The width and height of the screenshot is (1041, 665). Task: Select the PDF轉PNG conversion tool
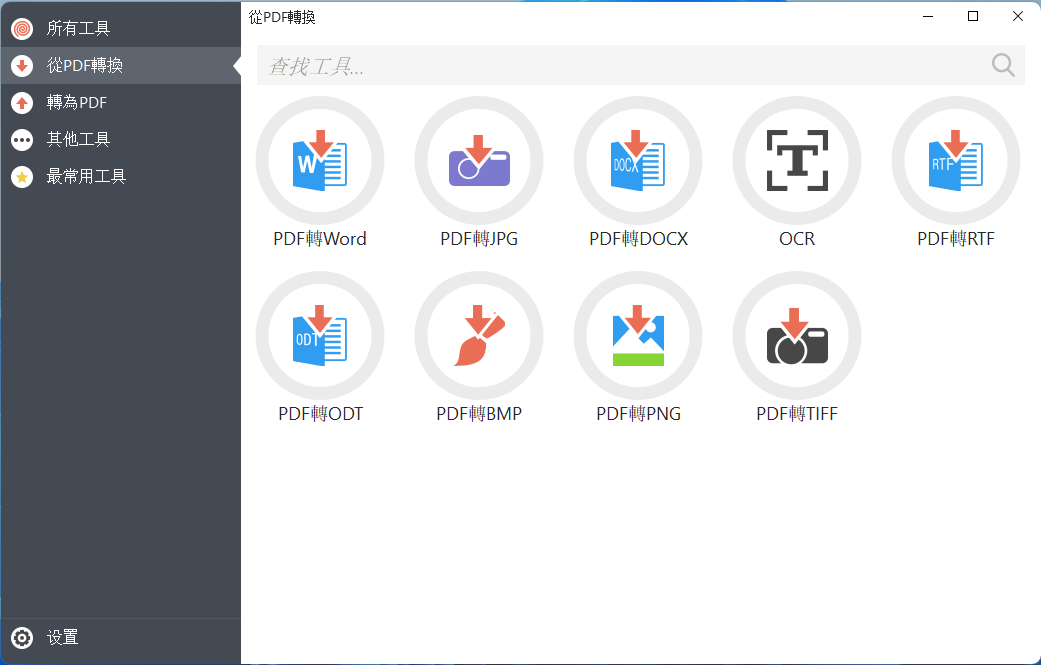pos(637,336)
